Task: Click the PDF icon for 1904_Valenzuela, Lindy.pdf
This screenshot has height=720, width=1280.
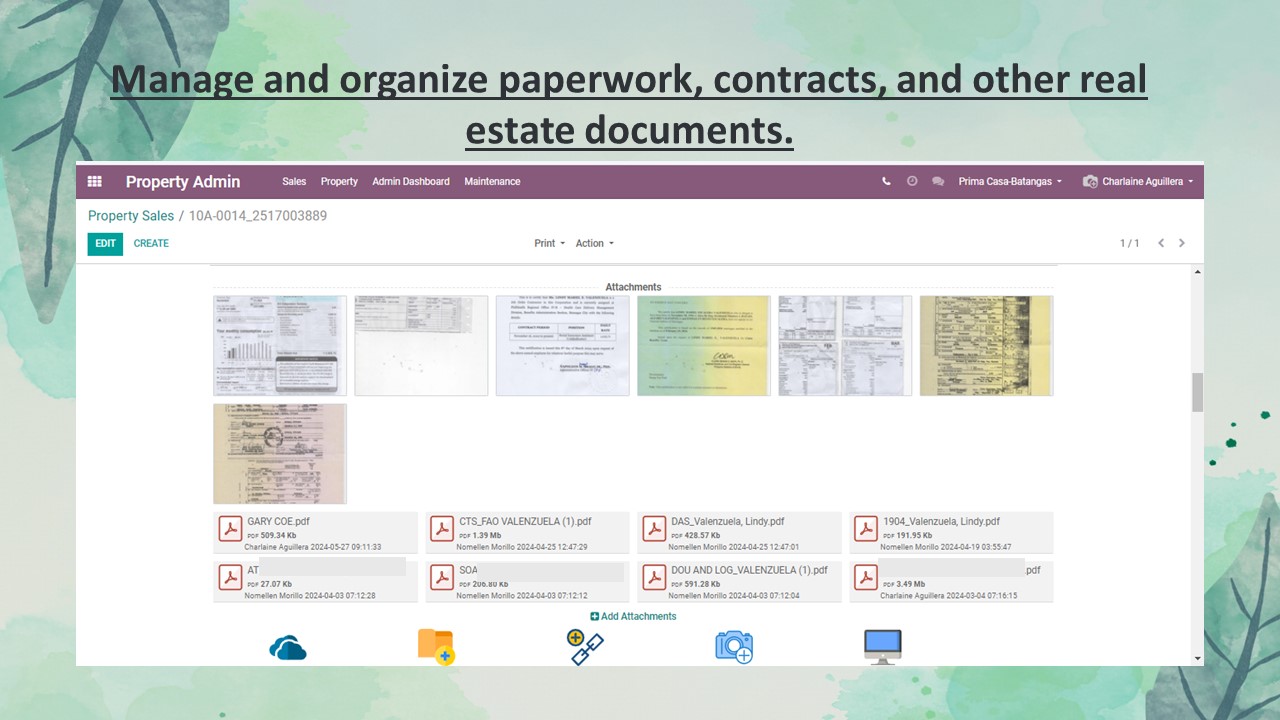Action: 867,529
